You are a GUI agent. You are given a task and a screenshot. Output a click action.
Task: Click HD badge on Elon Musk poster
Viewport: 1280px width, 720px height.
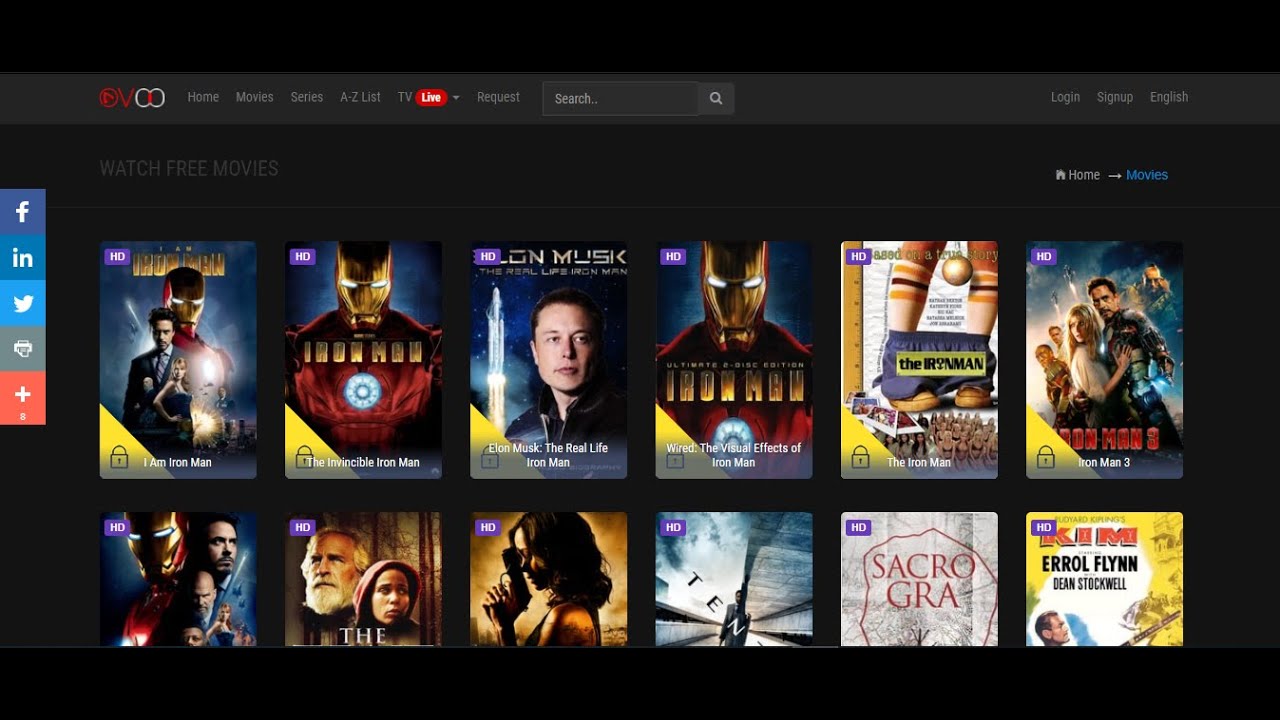pos(488,257)
